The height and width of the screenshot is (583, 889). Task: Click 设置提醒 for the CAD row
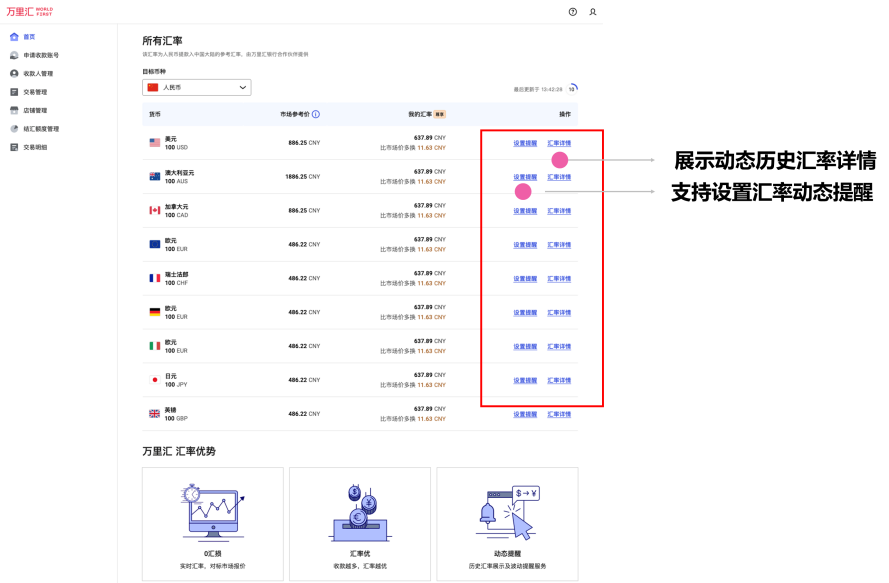(x=525, y=211)
